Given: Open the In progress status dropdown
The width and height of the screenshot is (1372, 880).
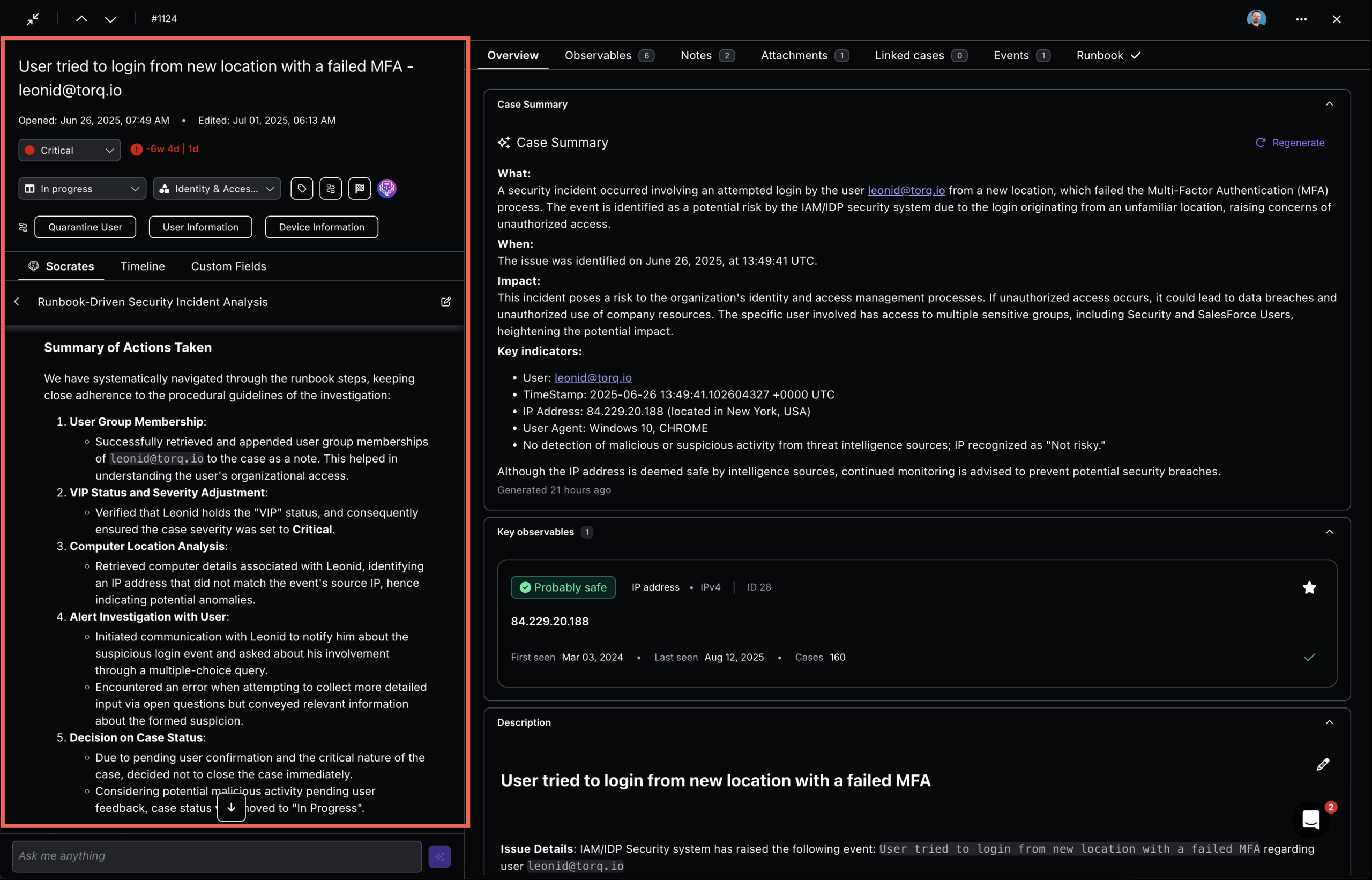Looking at the screenshot, I should point(83,189).
